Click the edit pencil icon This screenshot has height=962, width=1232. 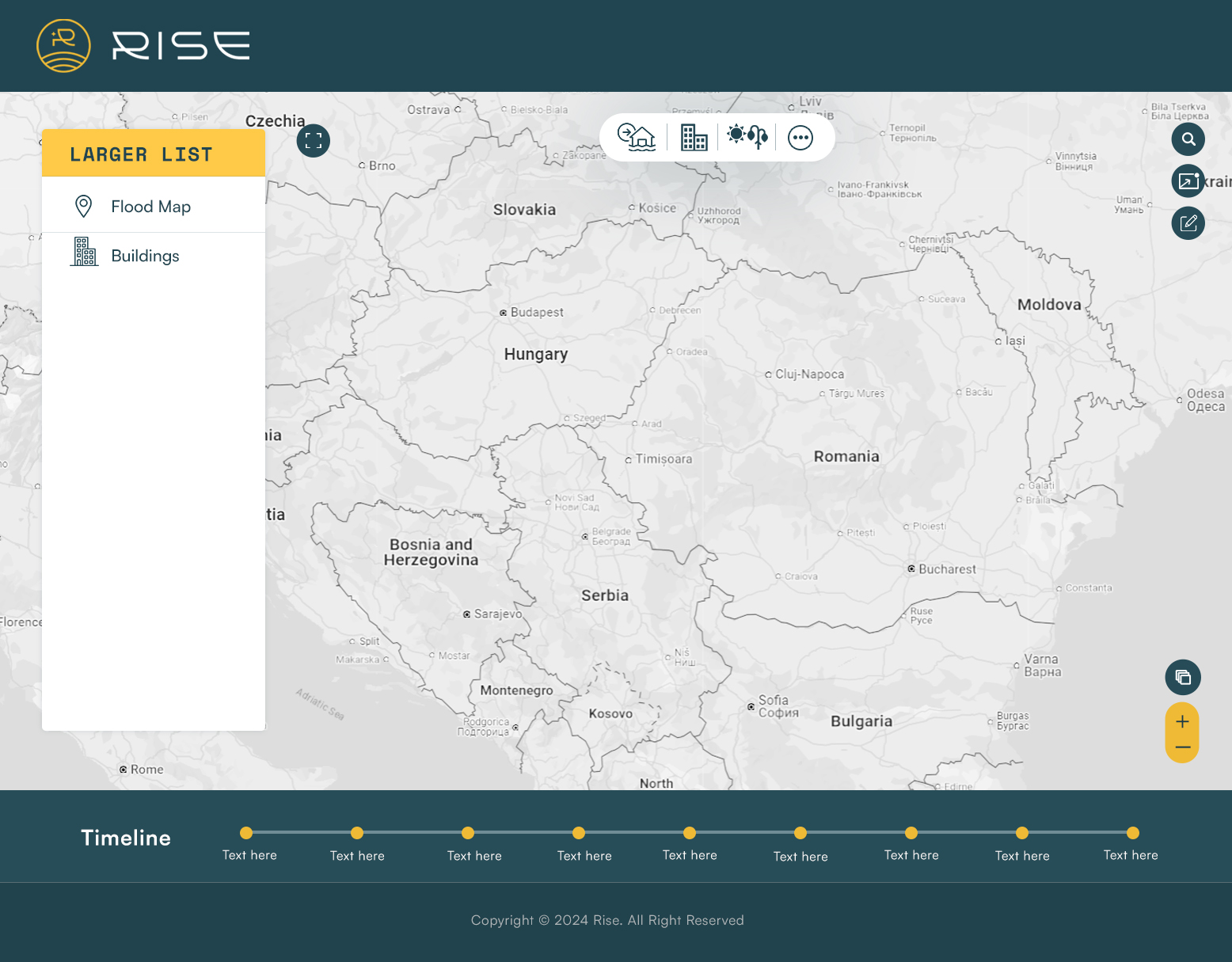[1188, 223]
